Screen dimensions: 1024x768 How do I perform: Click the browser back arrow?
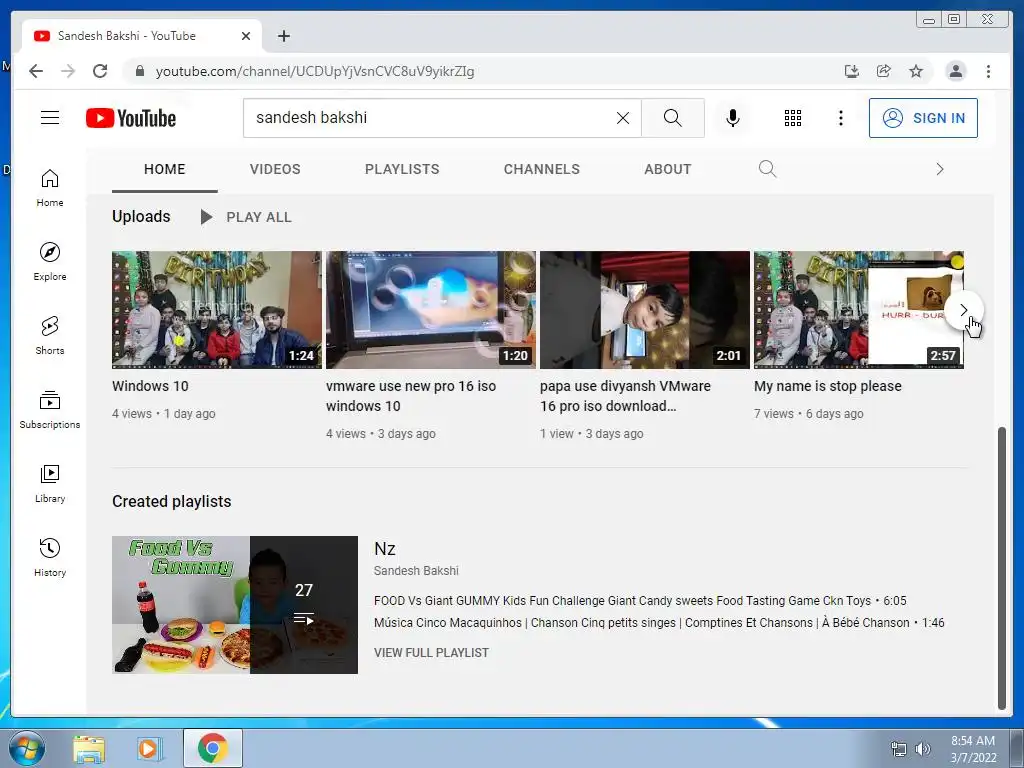coord(36,71)
